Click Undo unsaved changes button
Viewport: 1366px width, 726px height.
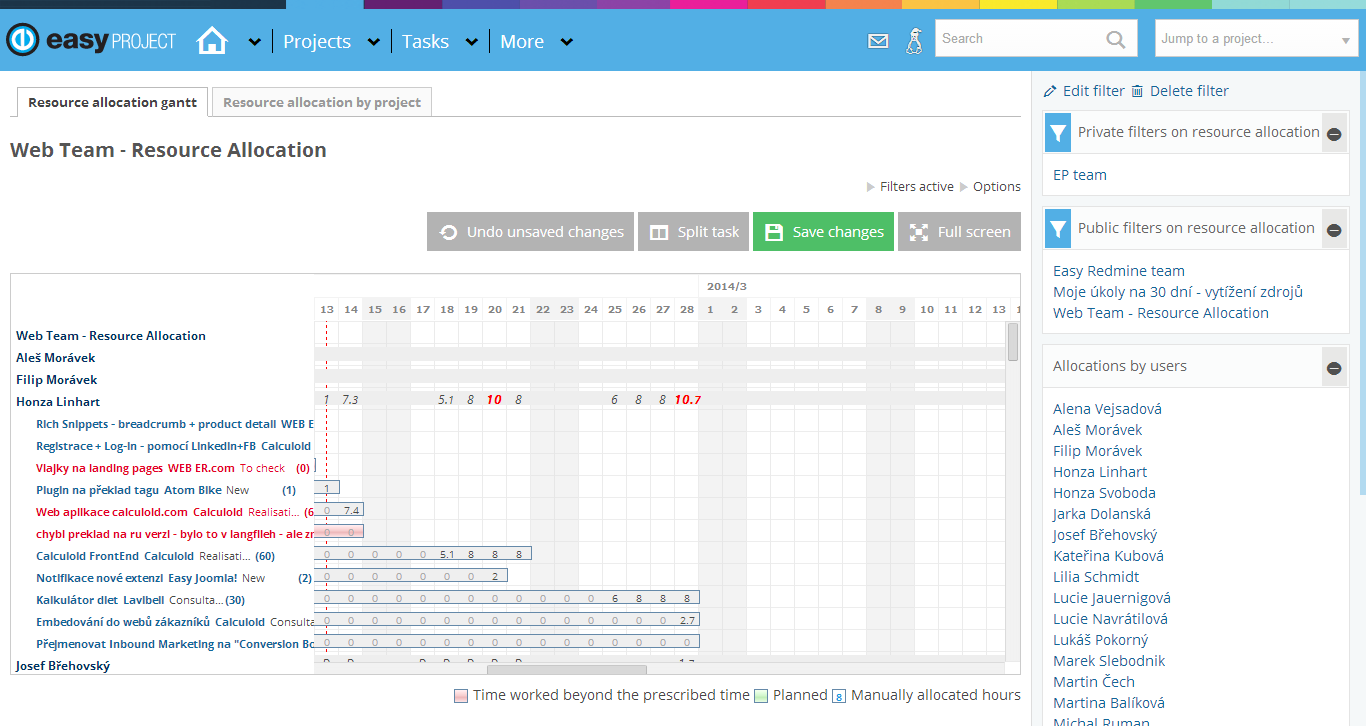pyautogui.click(x=531, y=232)
